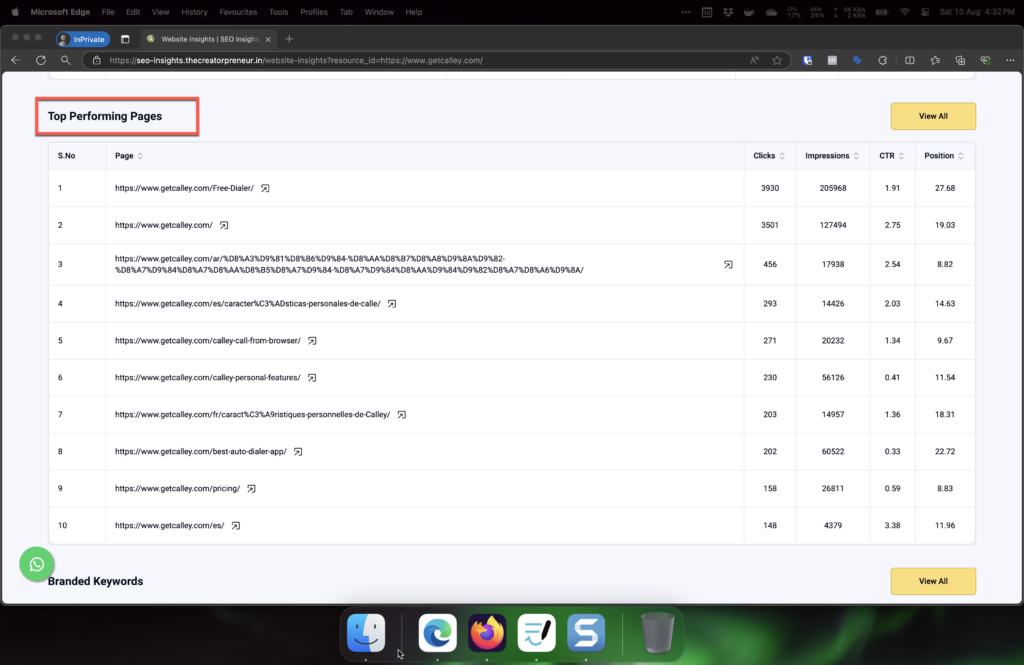
Task: Open the best-auto-dialer-app URL link
Action: (x=200, y=452)
